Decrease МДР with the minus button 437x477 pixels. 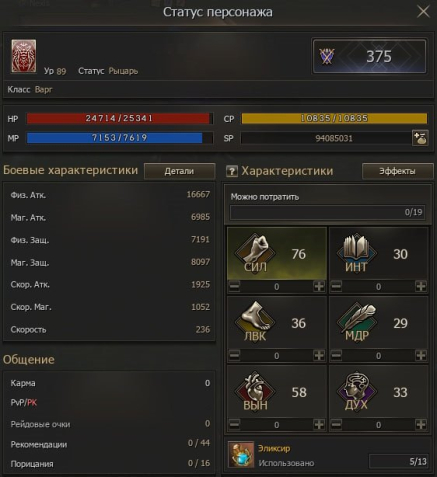point(336,355)
